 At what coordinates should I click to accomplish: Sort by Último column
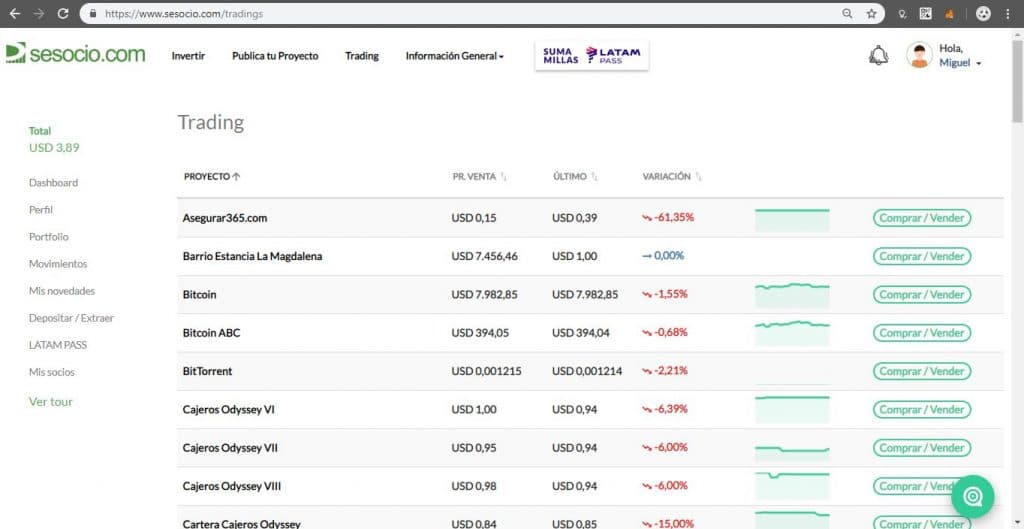pos(575,176)
